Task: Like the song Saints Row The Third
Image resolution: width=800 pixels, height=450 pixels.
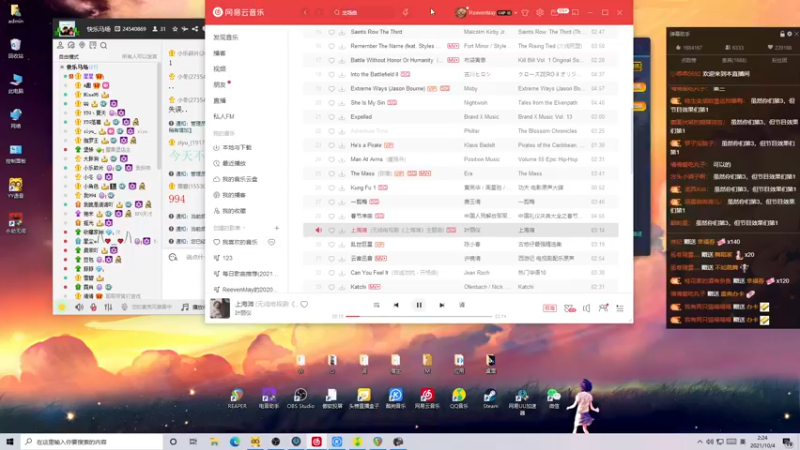Action: coord(331,32)
